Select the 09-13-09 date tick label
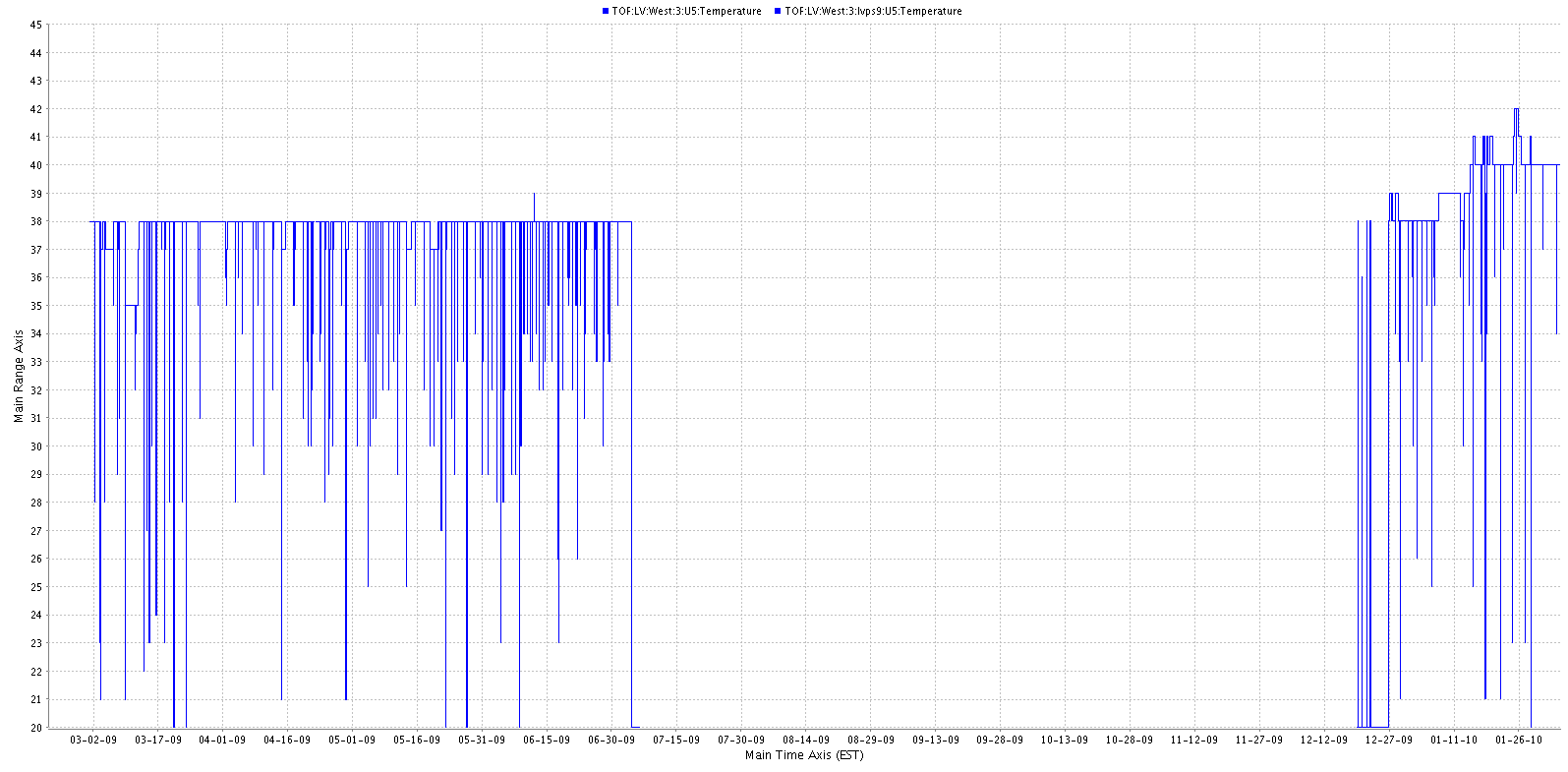This screenshot has height=772, width=1568. pyautogui.click(x=936, y=740)
